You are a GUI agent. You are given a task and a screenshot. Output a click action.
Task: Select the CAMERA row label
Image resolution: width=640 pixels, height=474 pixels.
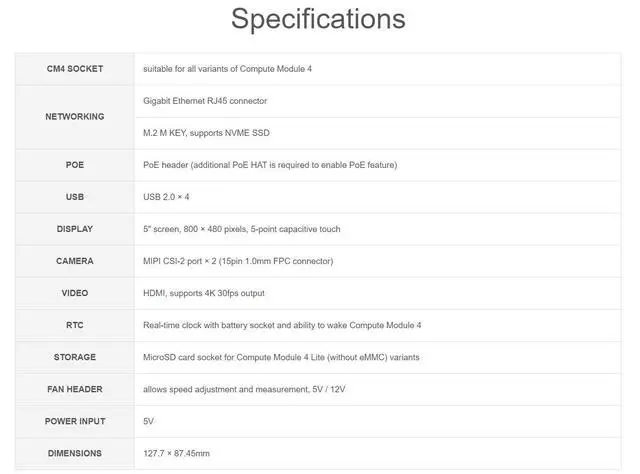coord(75,261)
